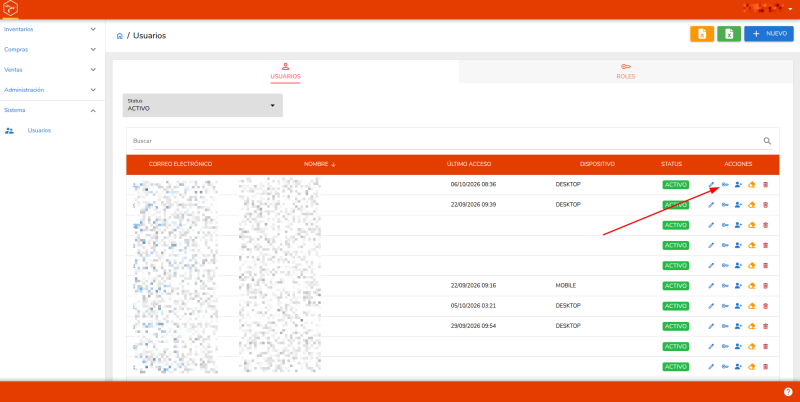Sort by ÚLTIMO ACCESO column header
Image resolution: width=800 pixels, height=402 pixels.
tap(469, 164)
